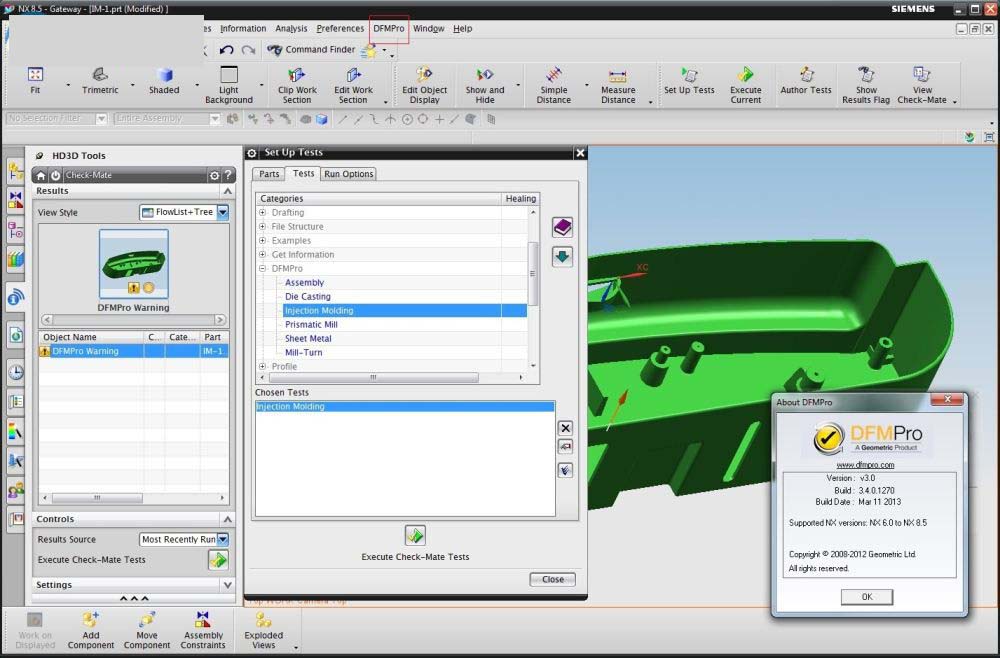Open the clock History sidebar tab
The height and width of the screenshot is (658, 1000).
(15, 372)
